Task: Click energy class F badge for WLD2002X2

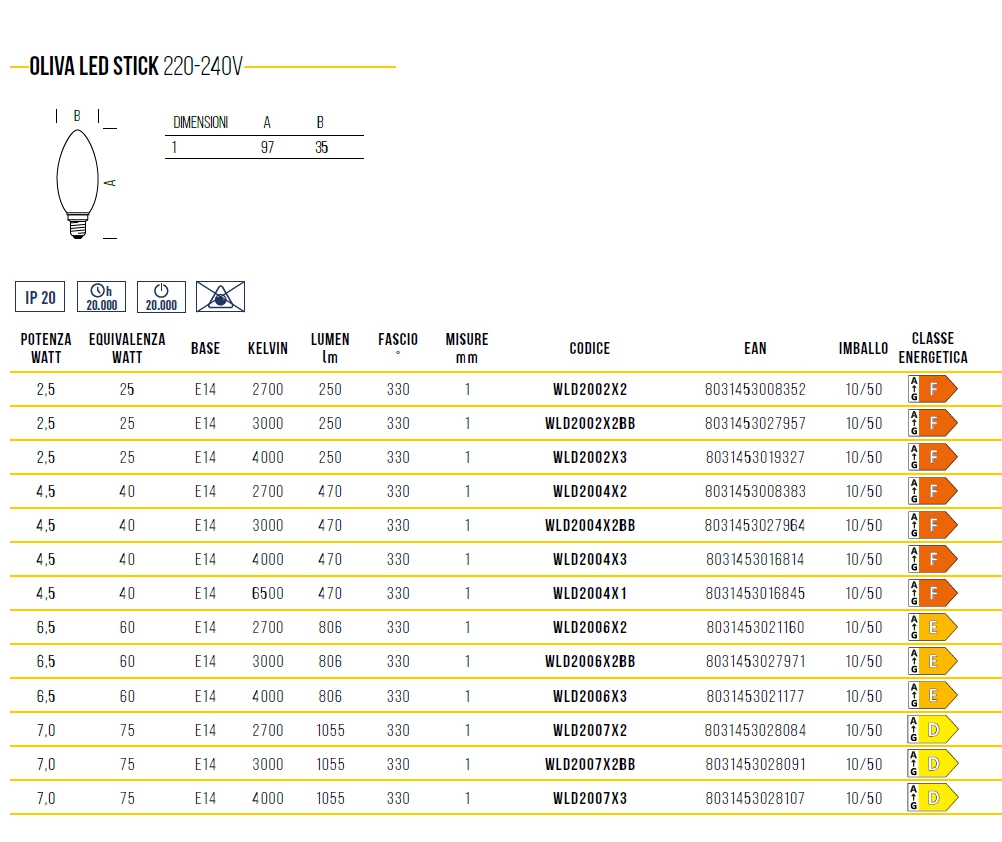Action: (x=932, y=389)
